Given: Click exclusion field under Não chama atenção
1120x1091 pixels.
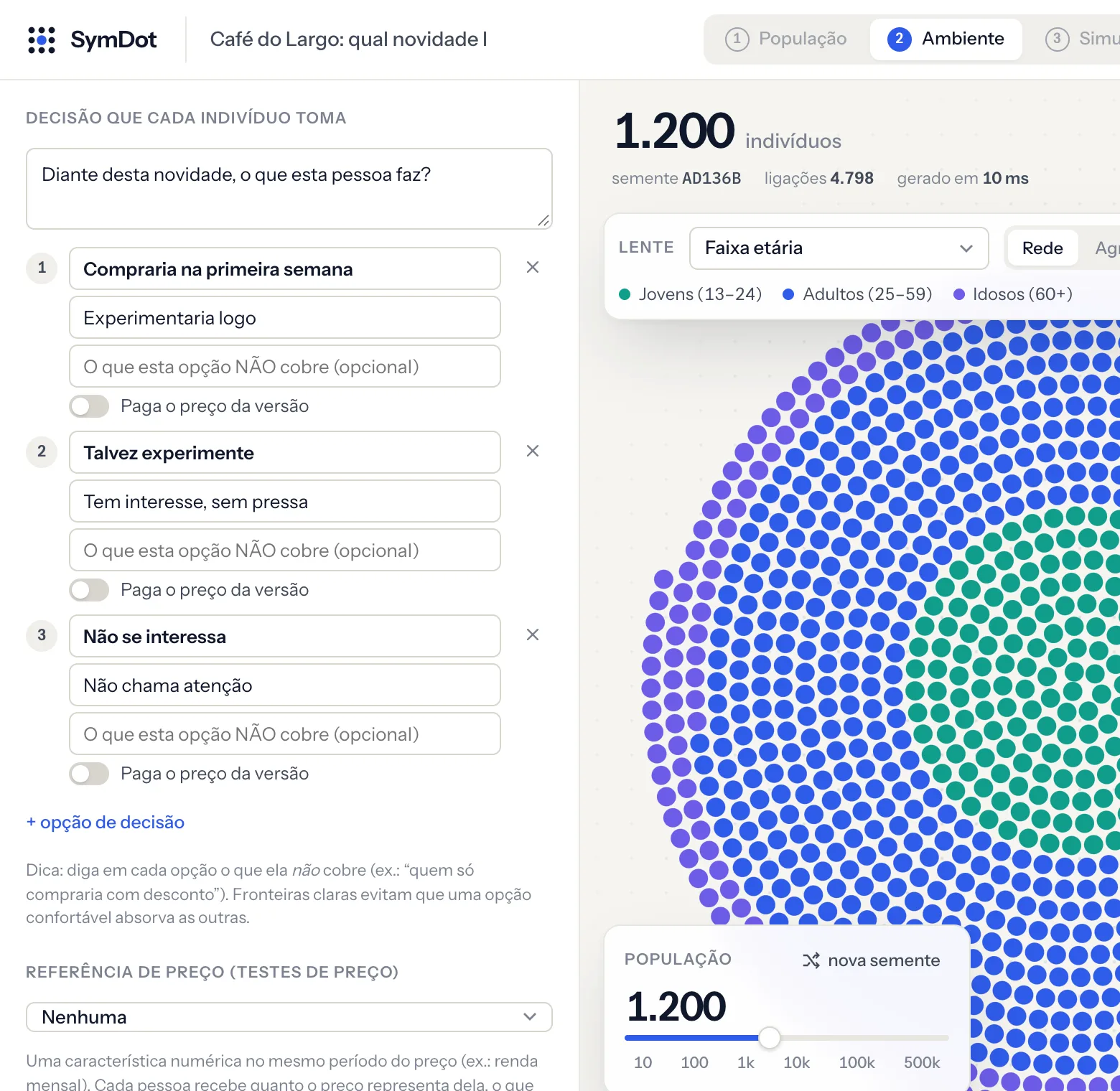Looking at the screenshot, I should [285, 734].
